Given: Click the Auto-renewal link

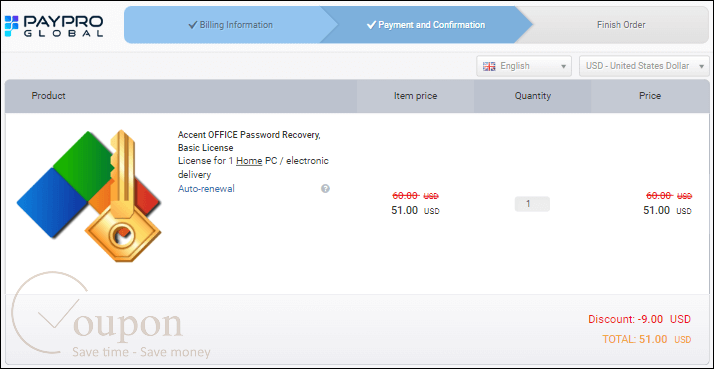Looking at the screenshot, I should [206, 189].
